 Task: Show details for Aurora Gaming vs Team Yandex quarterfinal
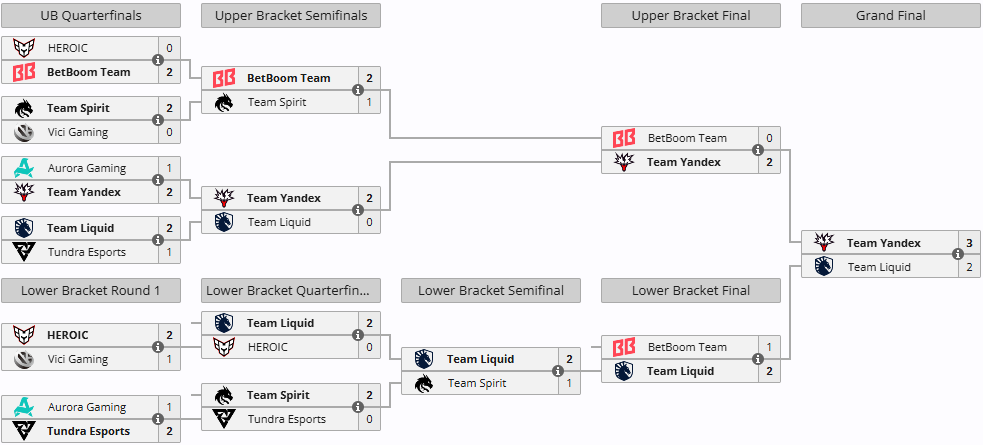point(158,180)
